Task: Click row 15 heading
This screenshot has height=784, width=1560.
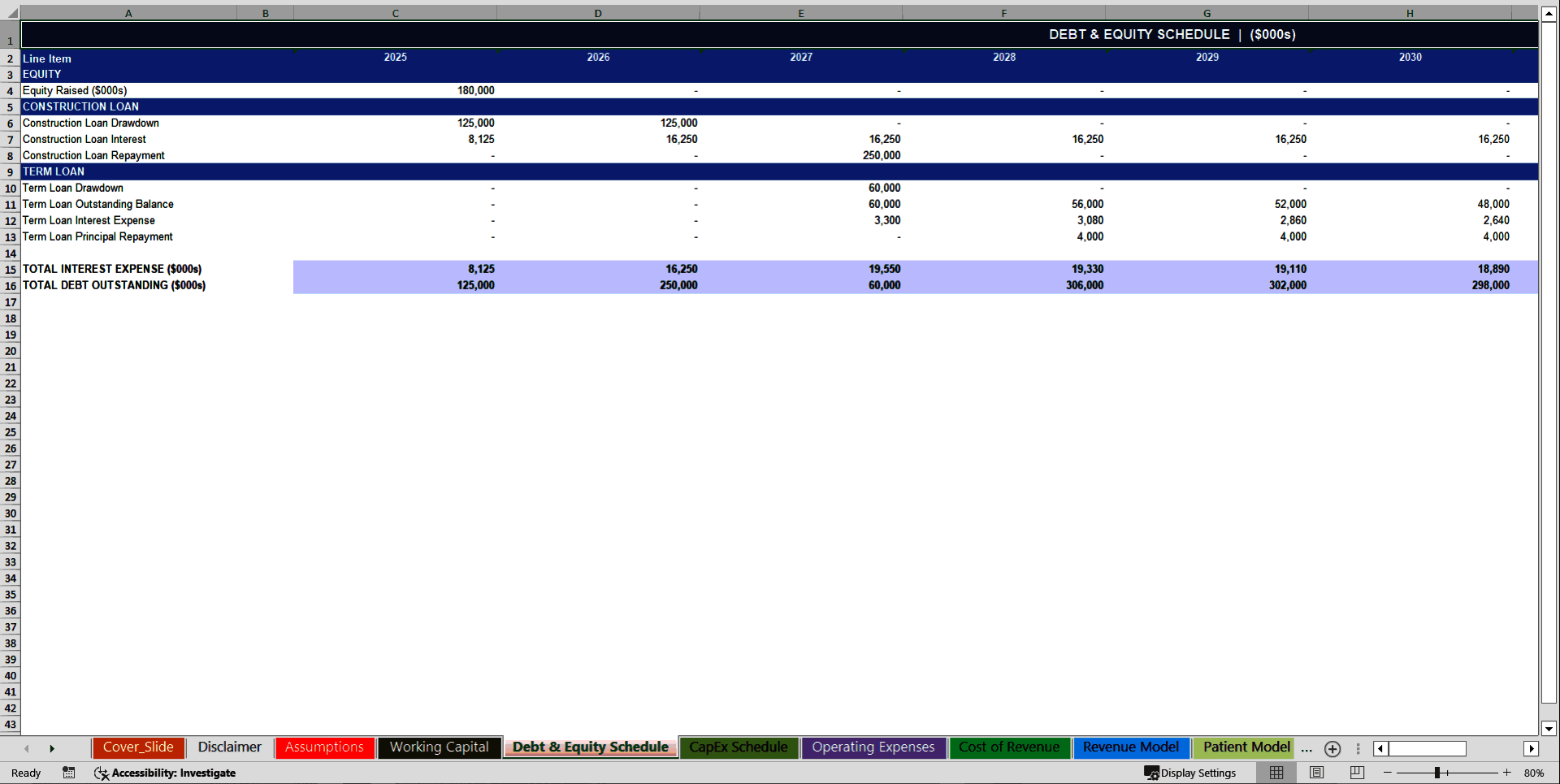Action: click(10, 269)
